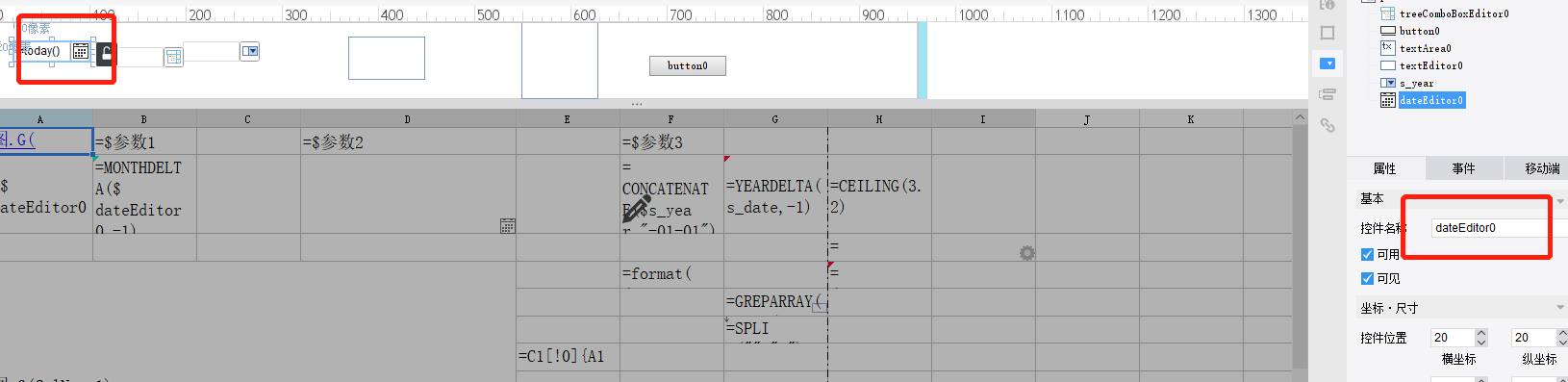The height and width of the screenshot is (382, 1568).
Task: Select cell containing =$参数1
Action: [144, 141]
